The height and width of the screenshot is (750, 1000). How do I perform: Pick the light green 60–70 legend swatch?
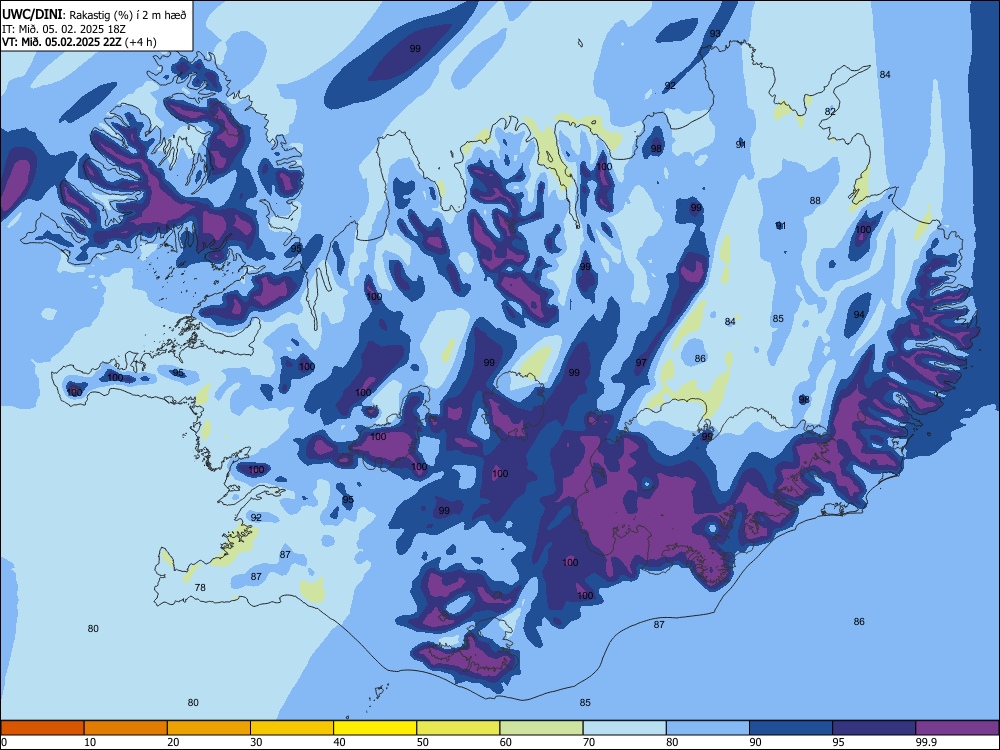click(541, 728)
